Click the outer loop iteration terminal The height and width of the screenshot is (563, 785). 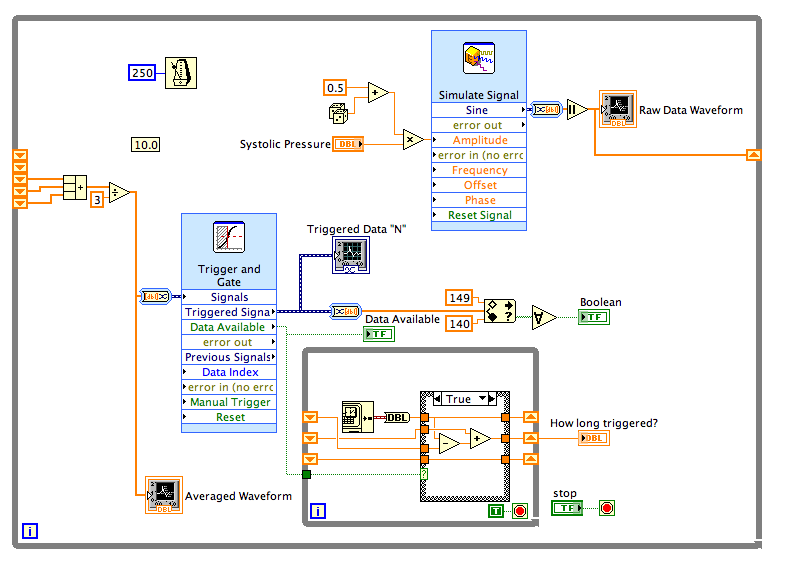pyautogui.click(x=30, y=531)
